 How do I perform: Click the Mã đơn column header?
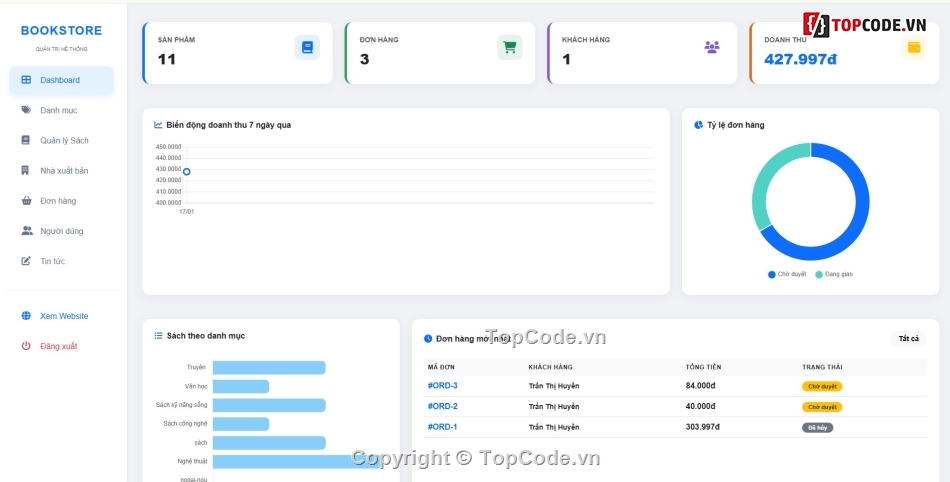pyautogui.click(x=441, y=367)
